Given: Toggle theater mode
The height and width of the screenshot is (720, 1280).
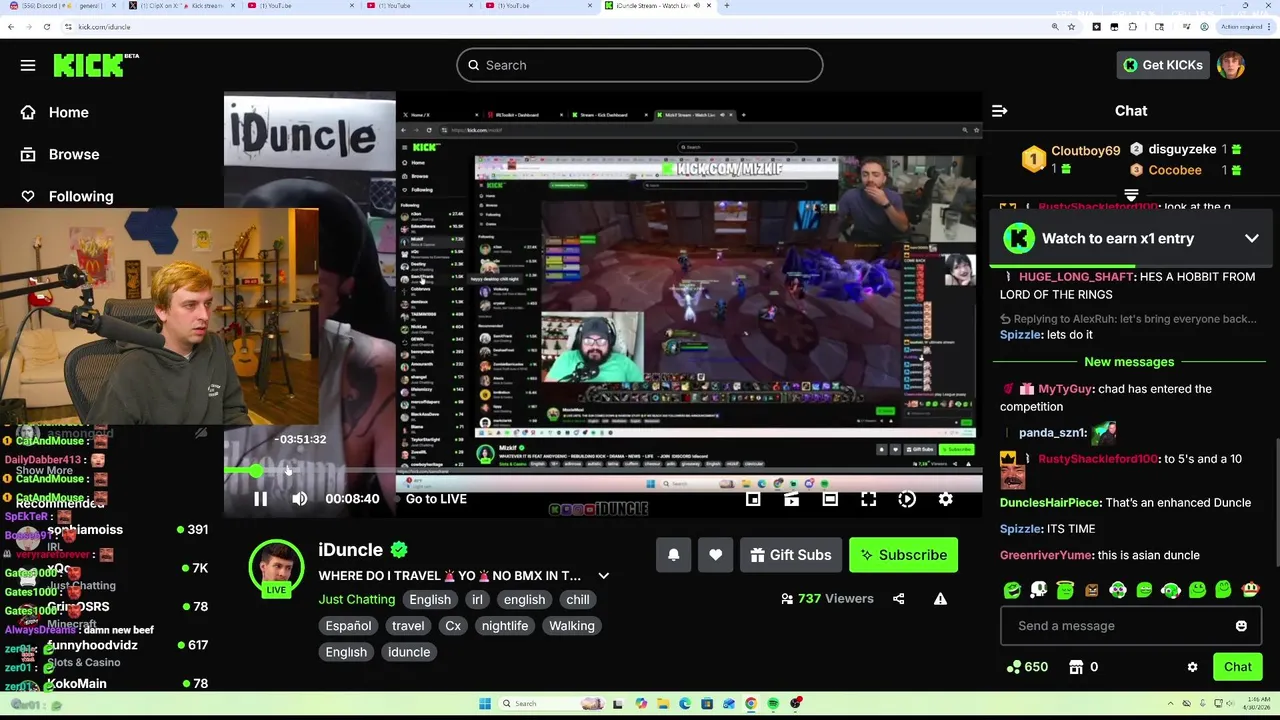Looking at the screenshot, I should point(830,498).
